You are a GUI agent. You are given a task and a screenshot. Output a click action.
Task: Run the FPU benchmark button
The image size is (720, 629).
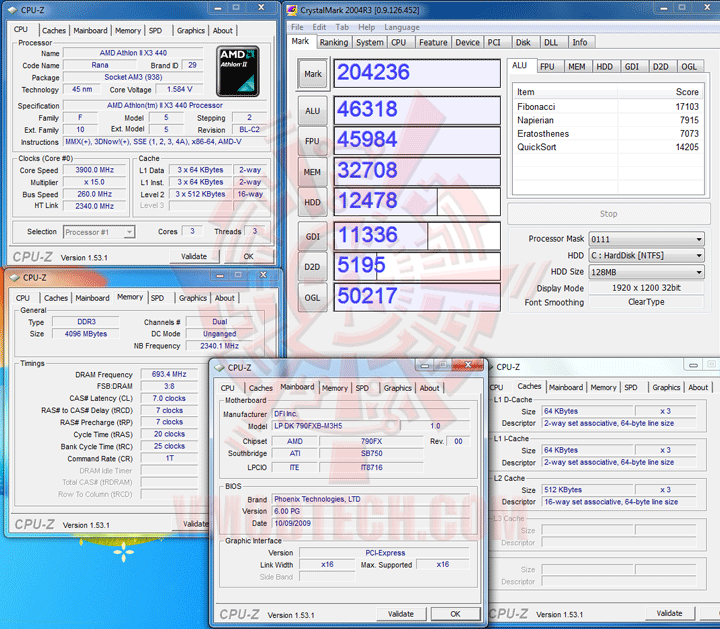pos(313,141)
